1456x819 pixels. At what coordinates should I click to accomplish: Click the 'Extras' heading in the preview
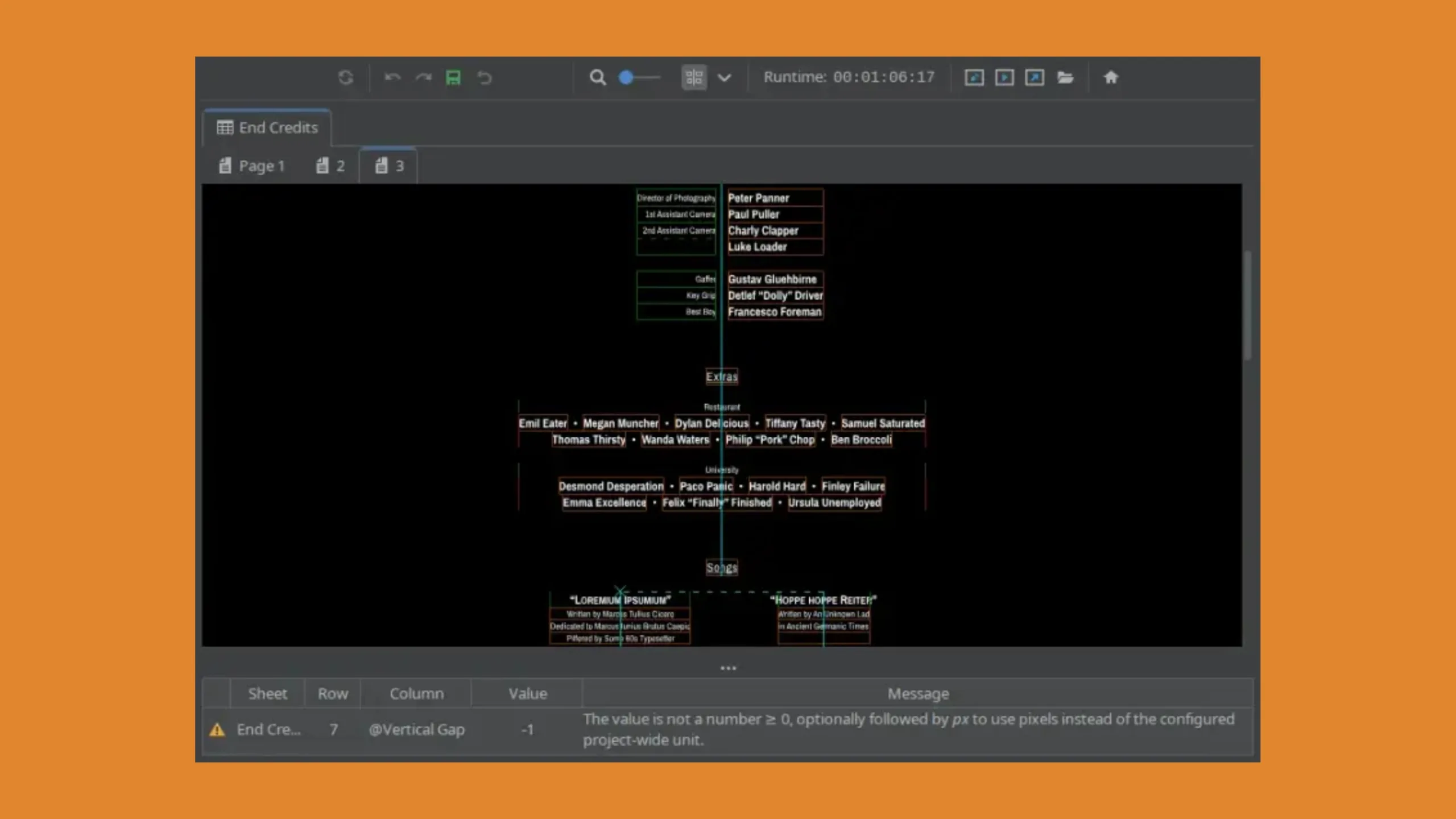(722, 377)
